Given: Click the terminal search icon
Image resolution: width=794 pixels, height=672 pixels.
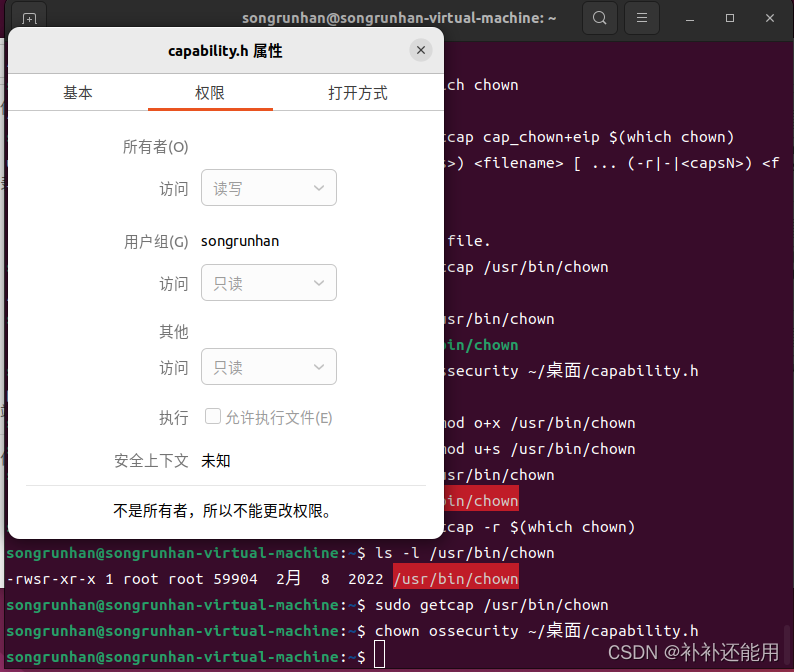Looking at the screenshot, I should coord(600,18).
